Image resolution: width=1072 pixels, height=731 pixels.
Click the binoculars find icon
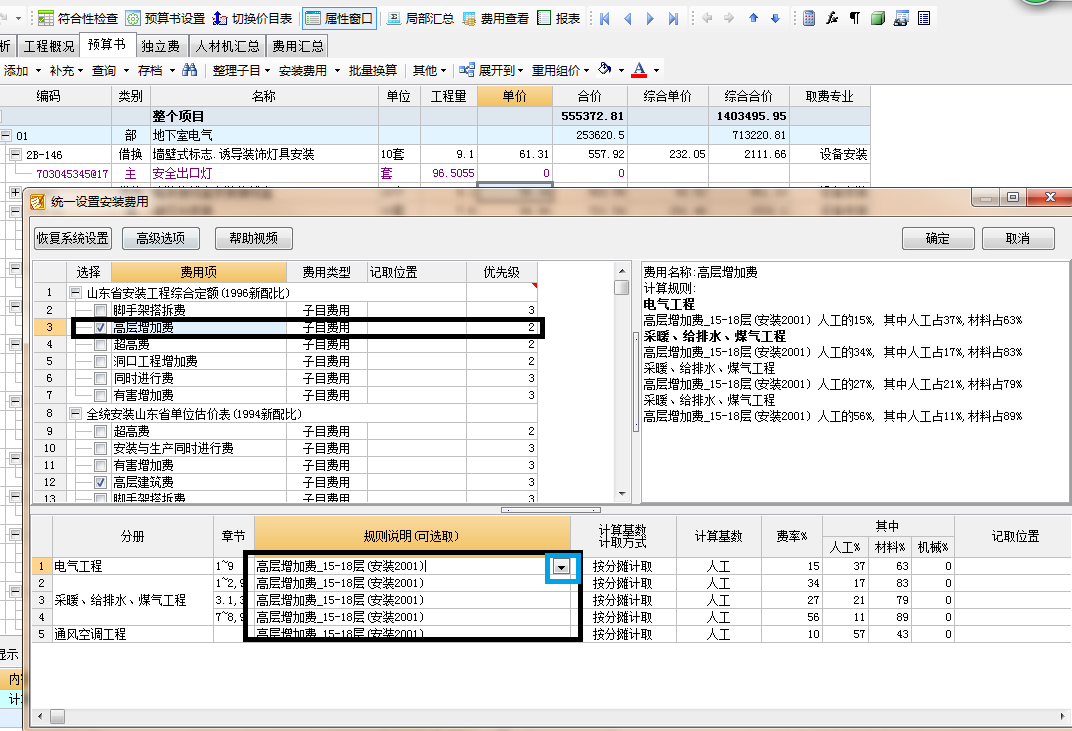click(189, 70)
